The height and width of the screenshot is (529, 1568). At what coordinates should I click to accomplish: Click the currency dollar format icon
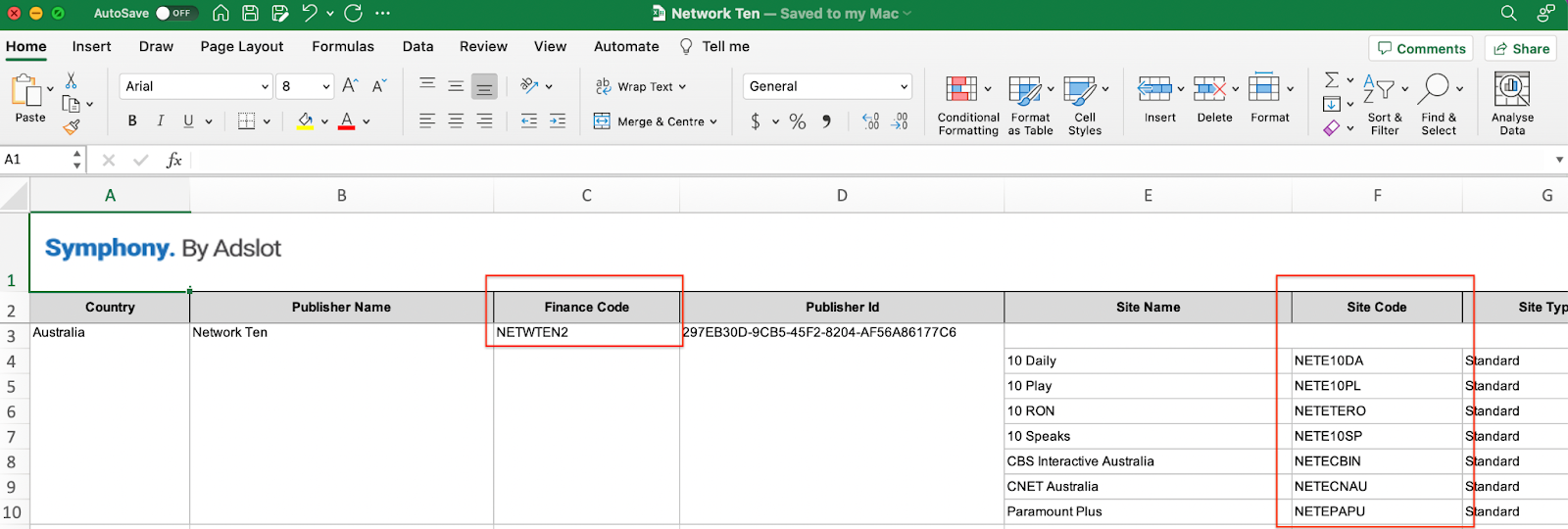[x=755, y=121]
